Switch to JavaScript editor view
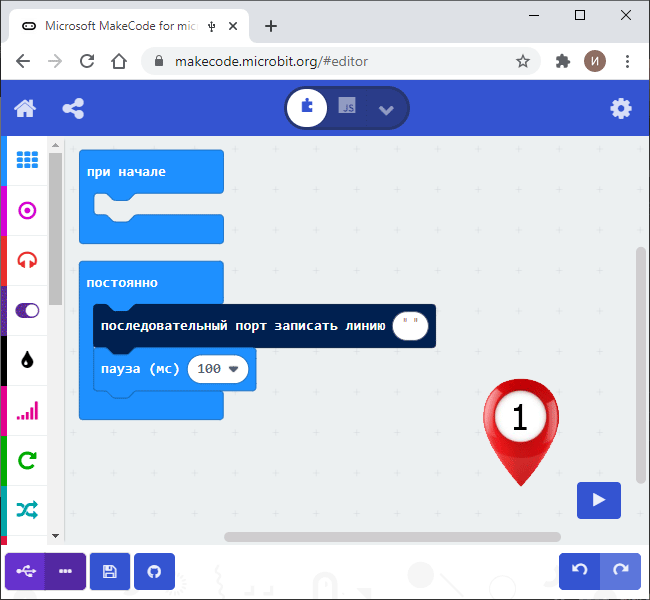The width and height of the screenshot is (650, 600). (x=347, y=106)
